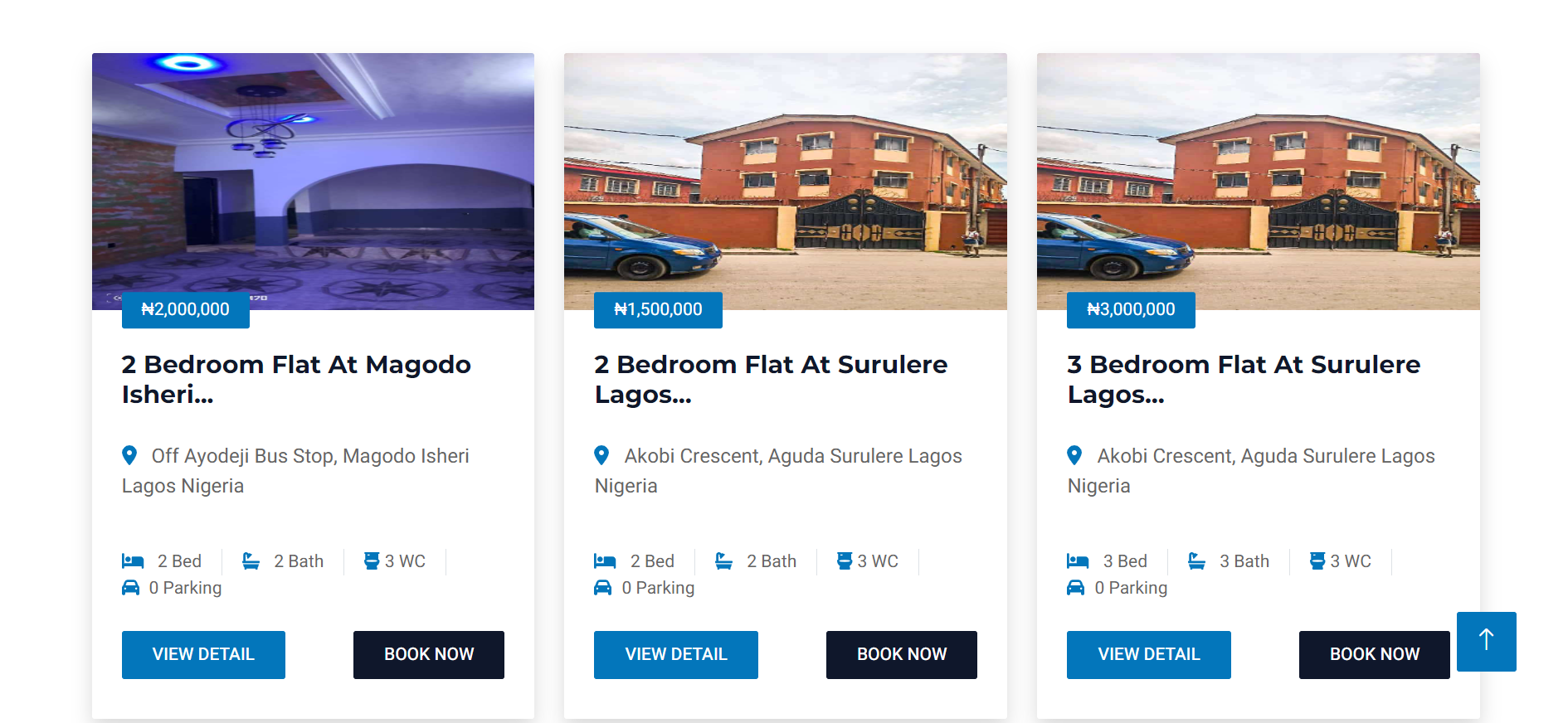Click car parking icon on Magodo flat card
The image size is (1568, 723).
point(131,588)
